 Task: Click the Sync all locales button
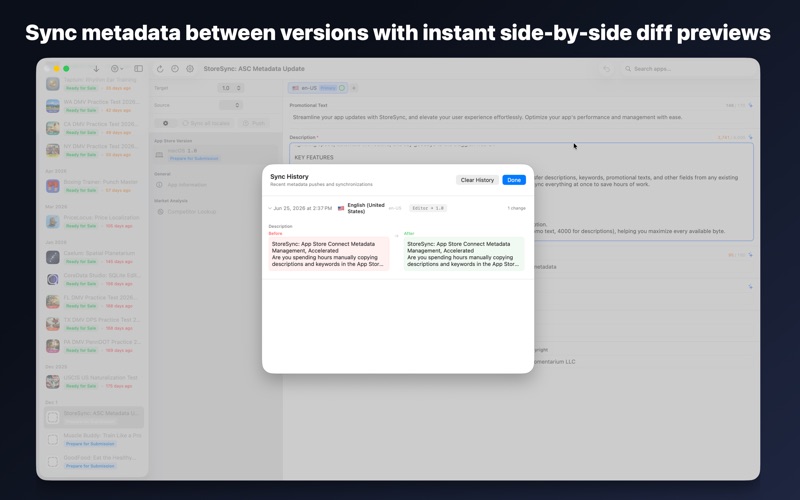tap(206, 123)
